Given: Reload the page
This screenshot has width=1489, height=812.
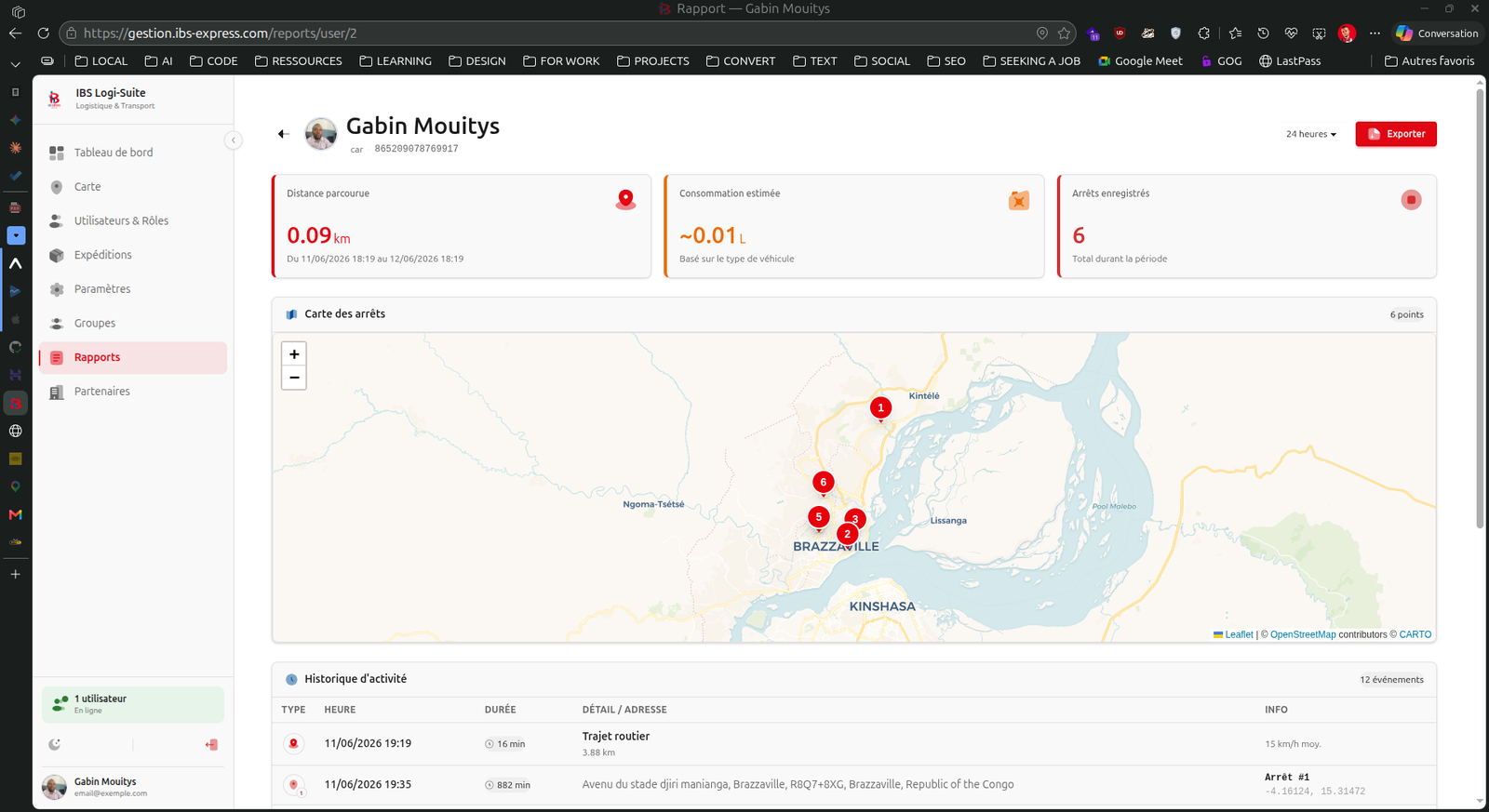Looking at the screenshot, I should [43, 33].
